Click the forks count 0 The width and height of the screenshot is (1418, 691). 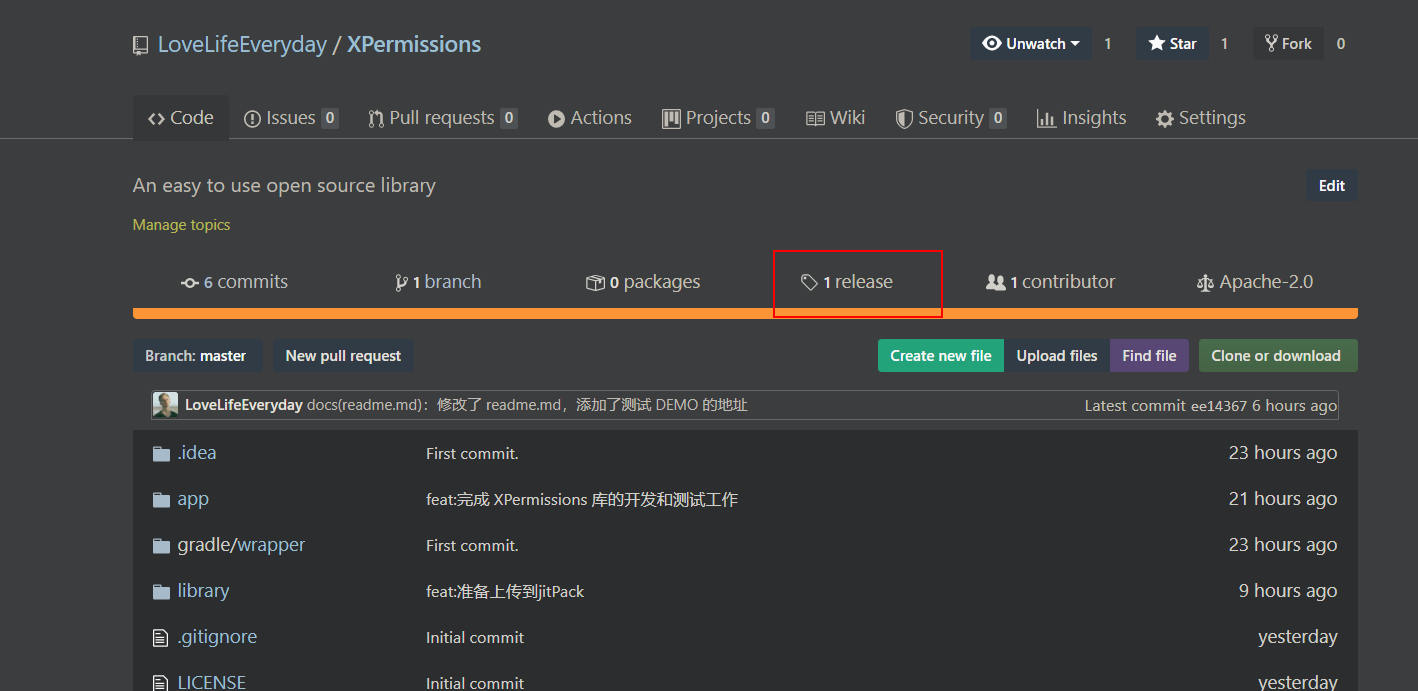[1341, 44]
